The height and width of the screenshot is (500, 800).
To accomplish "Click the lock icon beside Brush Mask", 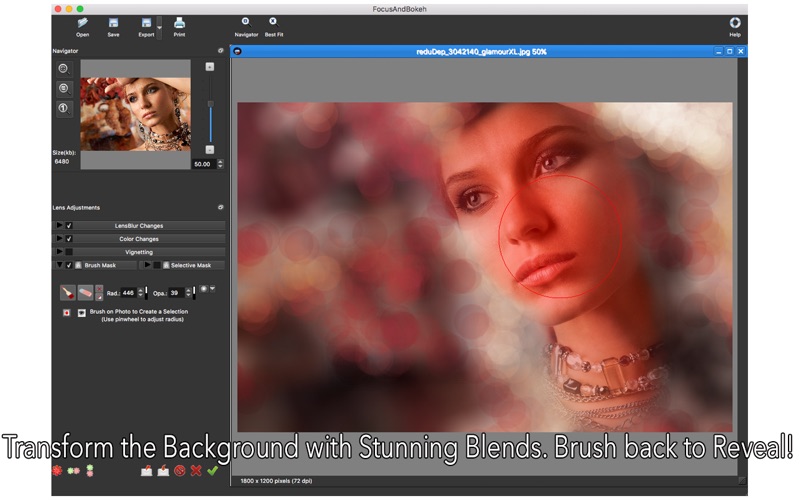I will tap(79, 265).
